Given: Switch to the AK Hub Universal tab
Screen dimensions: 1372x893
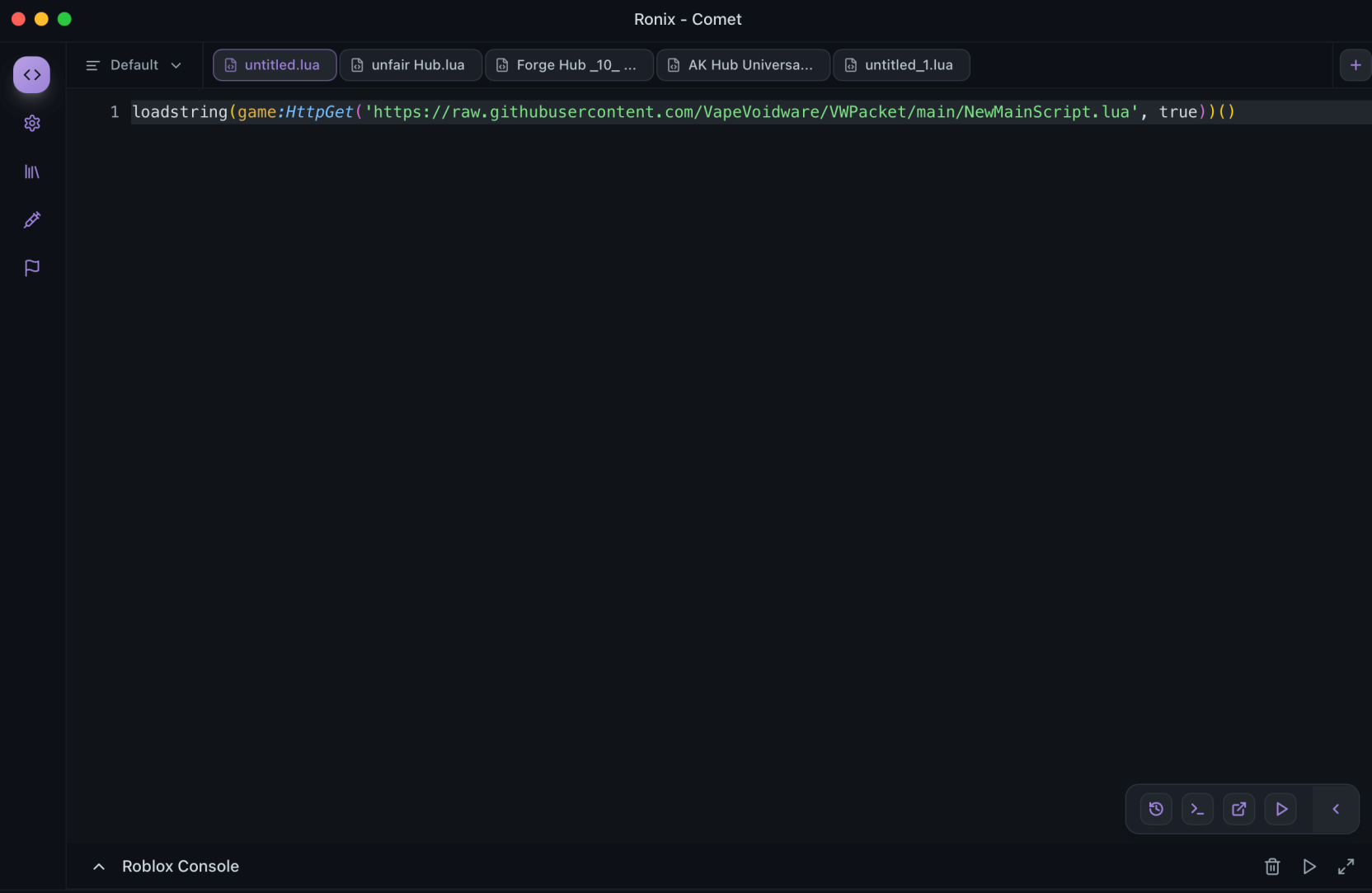Looking at the screenshot, I should (x=741, y=65).
